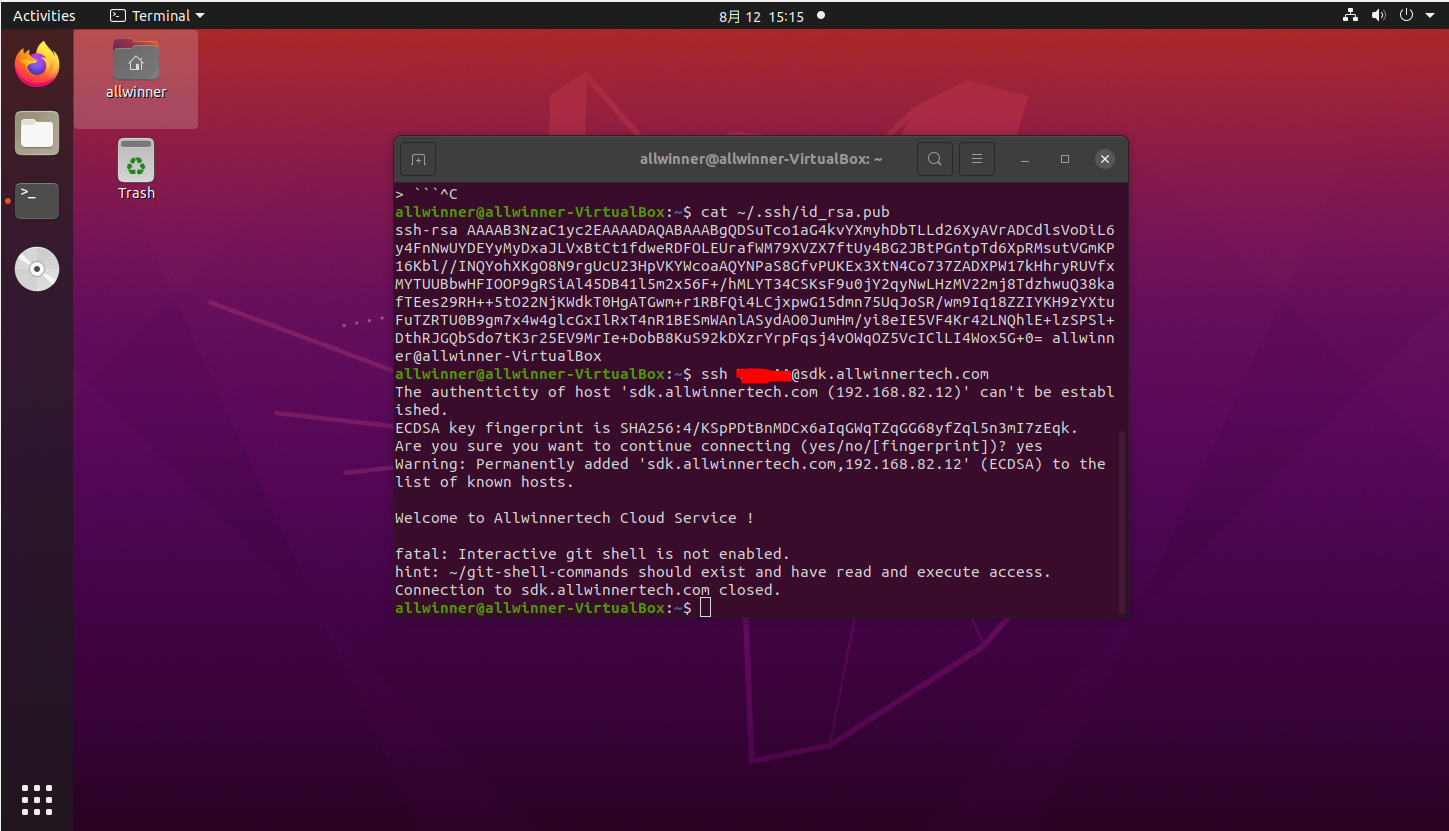Select the Terminal icon in dock
Screen dimensions: 1449x831
tap(37, 201)
